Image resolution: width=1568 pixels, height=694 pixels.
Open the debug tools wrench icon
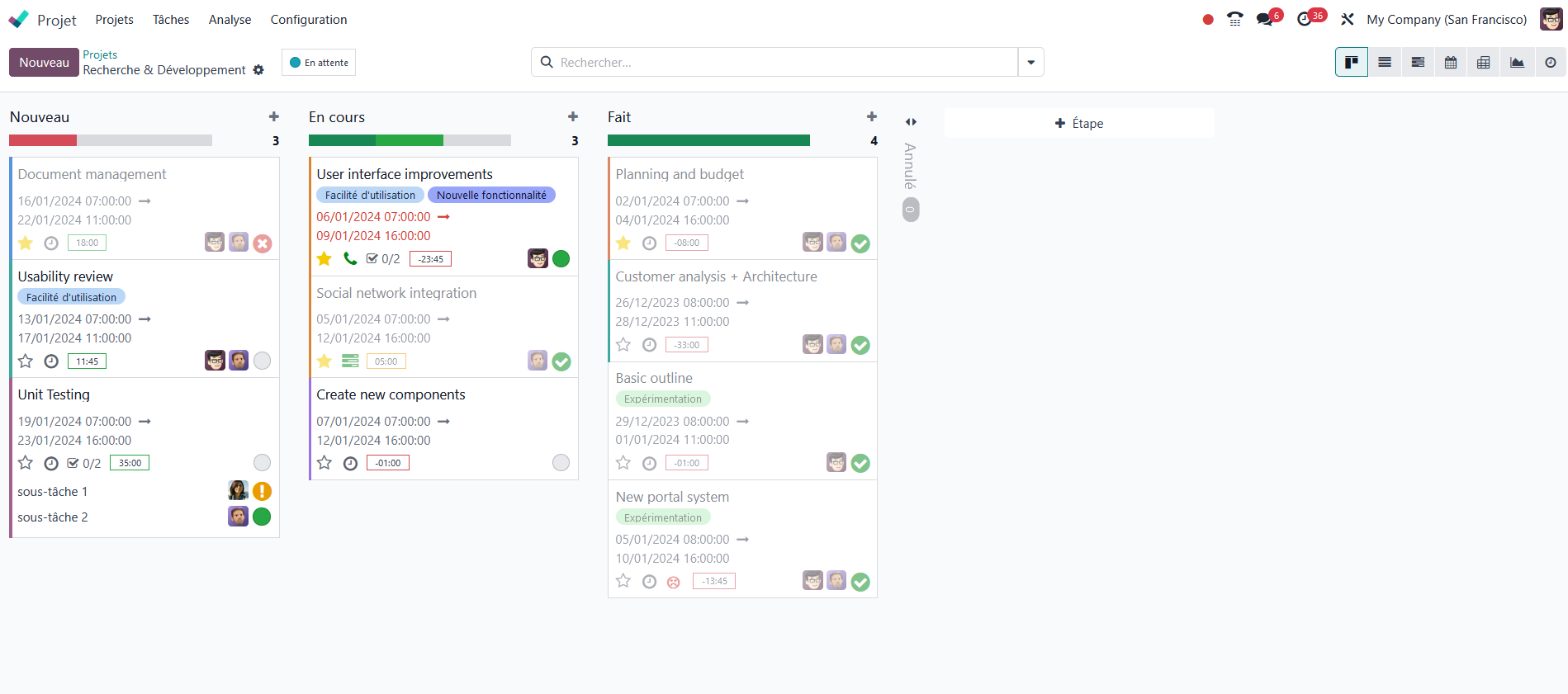(x=1348, y=19)
